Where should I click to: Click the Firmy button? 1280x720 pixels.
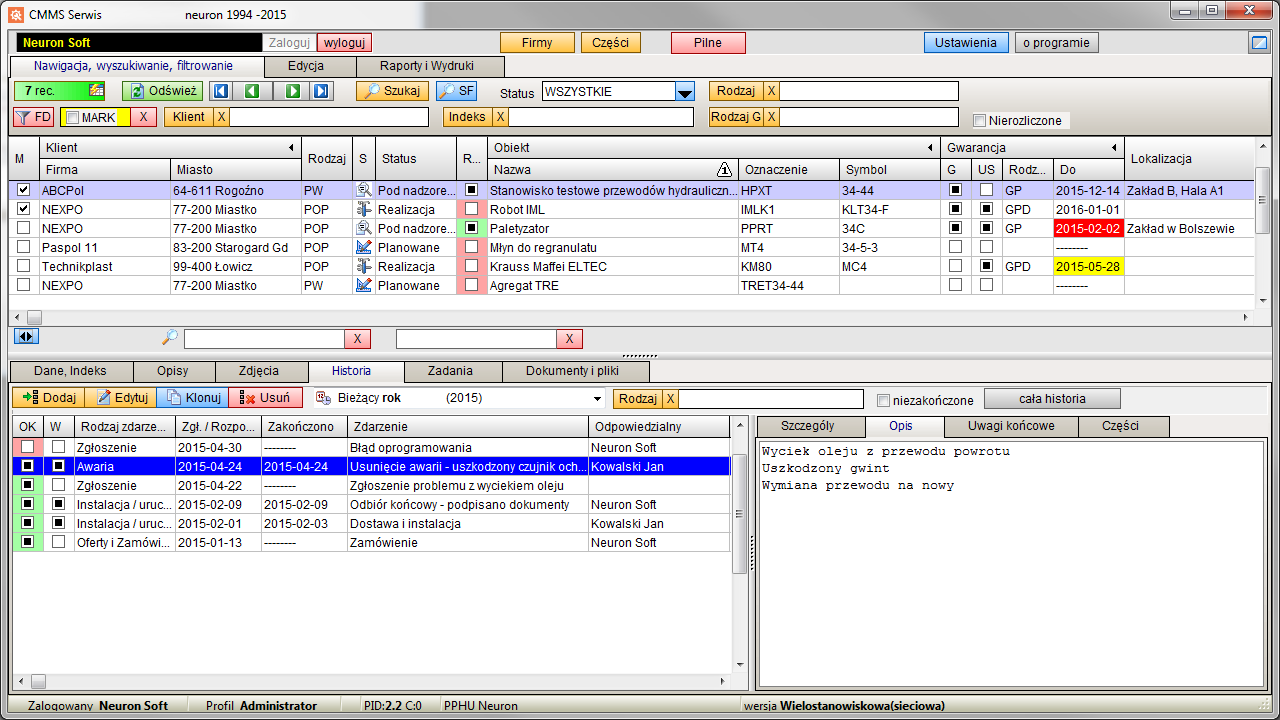538,43
